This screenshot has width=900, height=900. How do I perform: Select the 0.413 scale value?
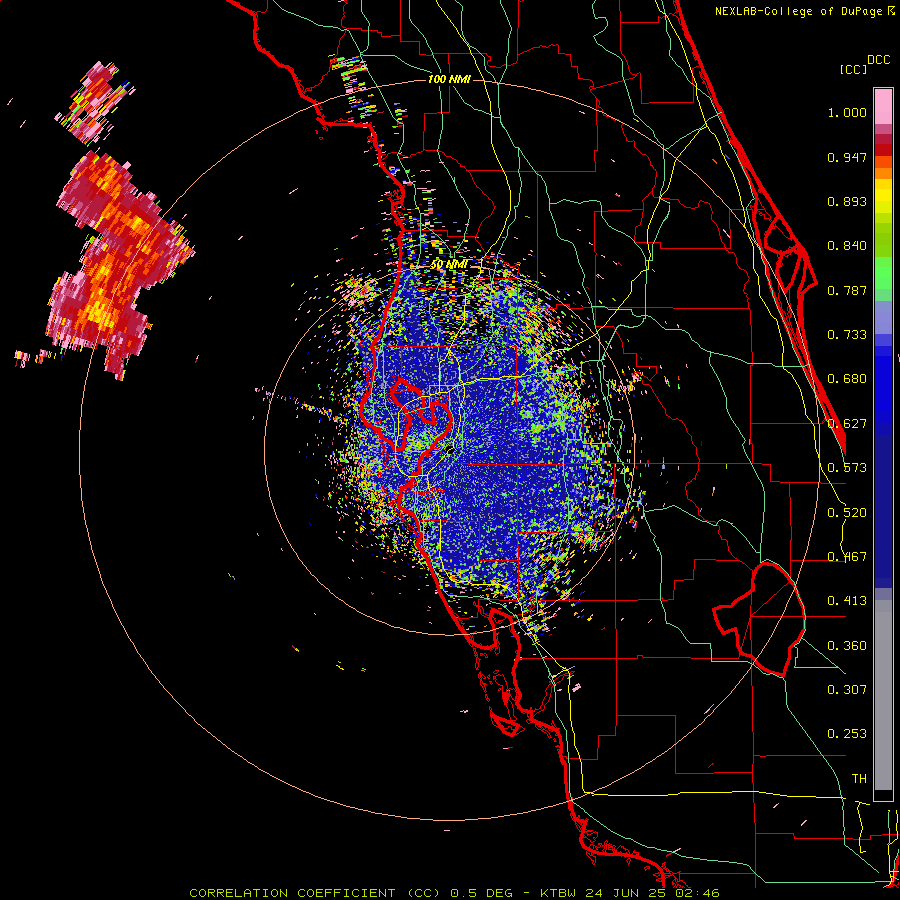(847, 601)
